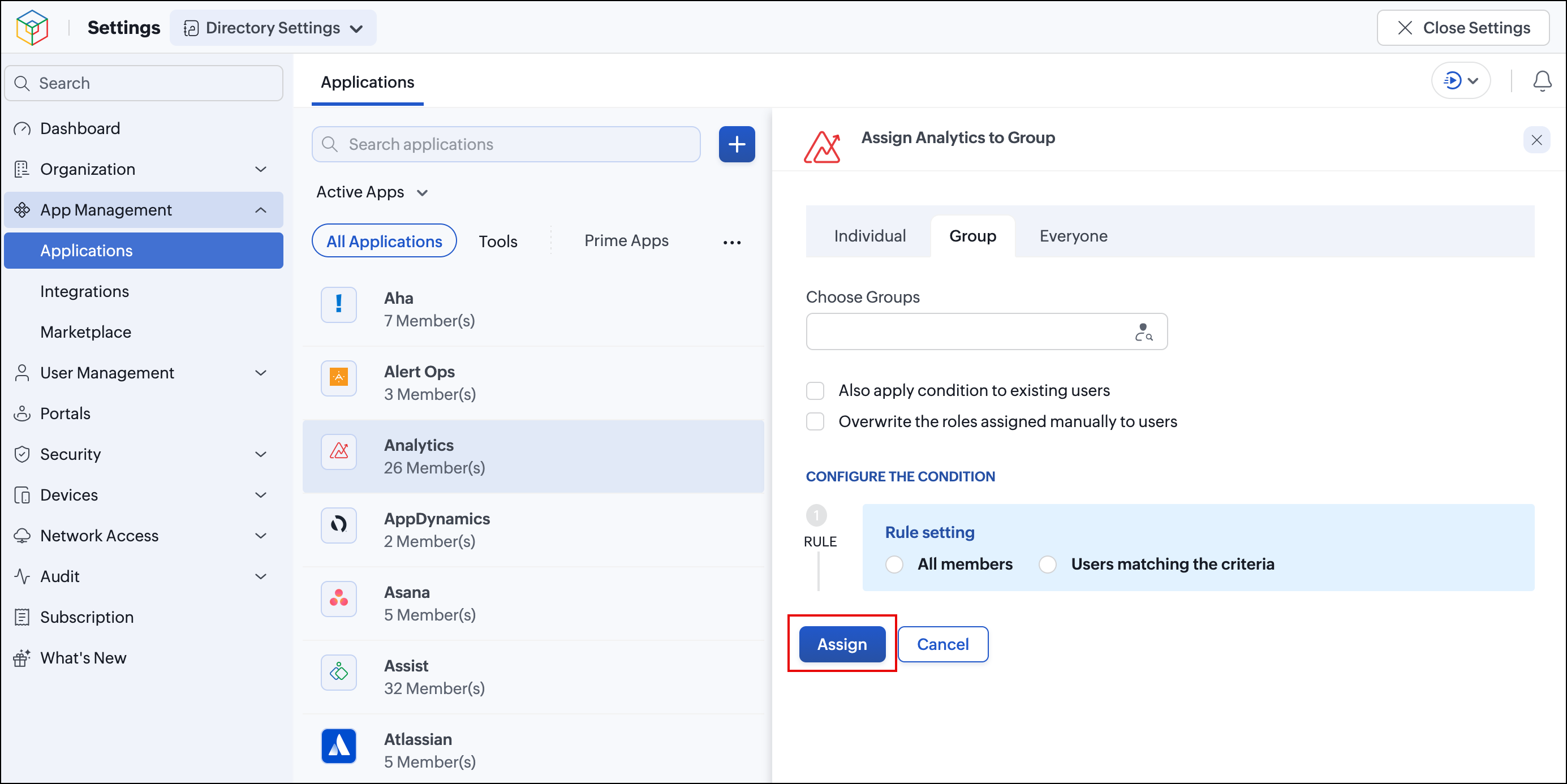The width and height of the screenshot is (1567, 784).
Task: Click the Assign button
Action: point(842,644)
